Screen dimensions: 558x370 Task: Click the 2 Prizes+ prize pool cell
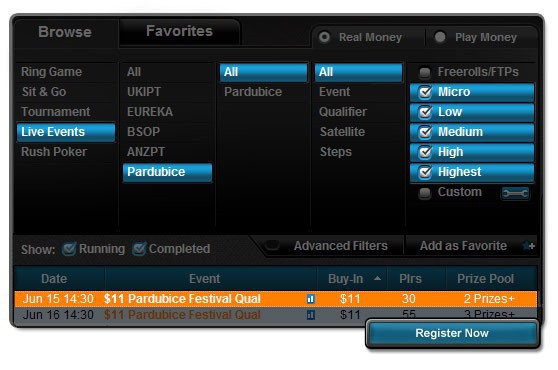tap(489, 299)
